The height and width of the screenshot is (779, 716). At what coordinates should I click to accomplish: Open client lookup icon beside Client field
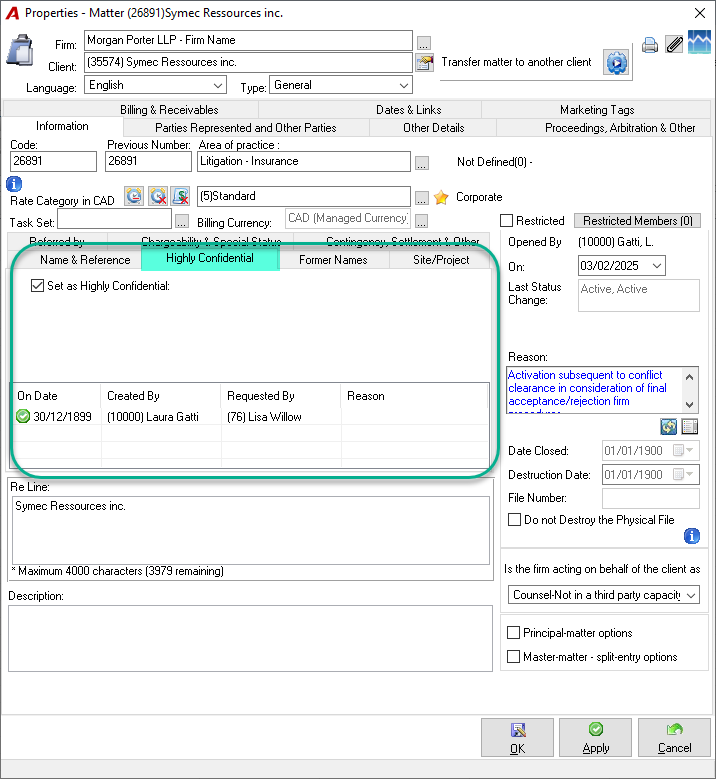pos(424,63)
